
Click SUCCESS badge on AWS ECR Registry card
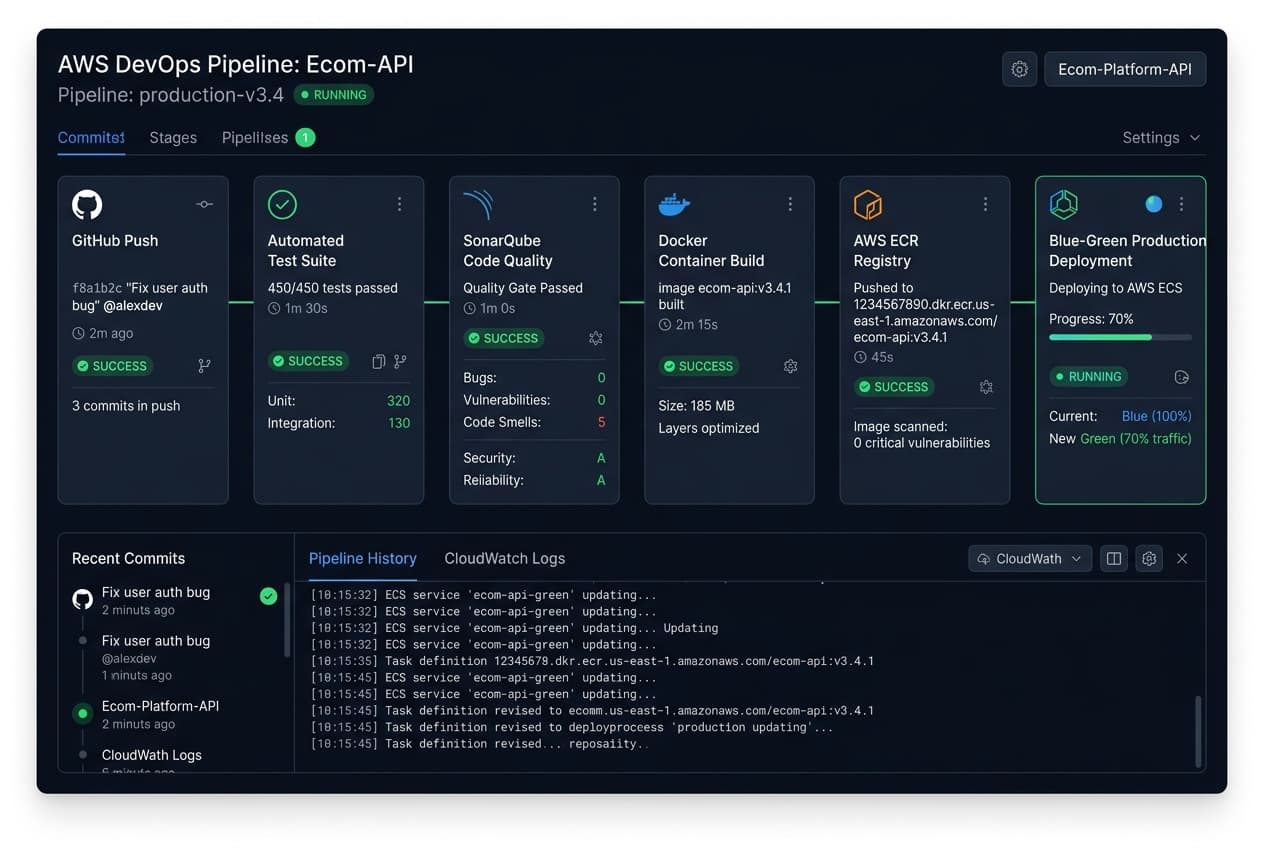893,387
